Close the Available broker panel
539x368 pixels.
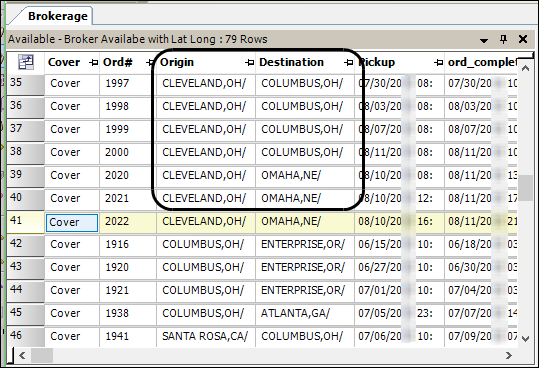(523, 39)
